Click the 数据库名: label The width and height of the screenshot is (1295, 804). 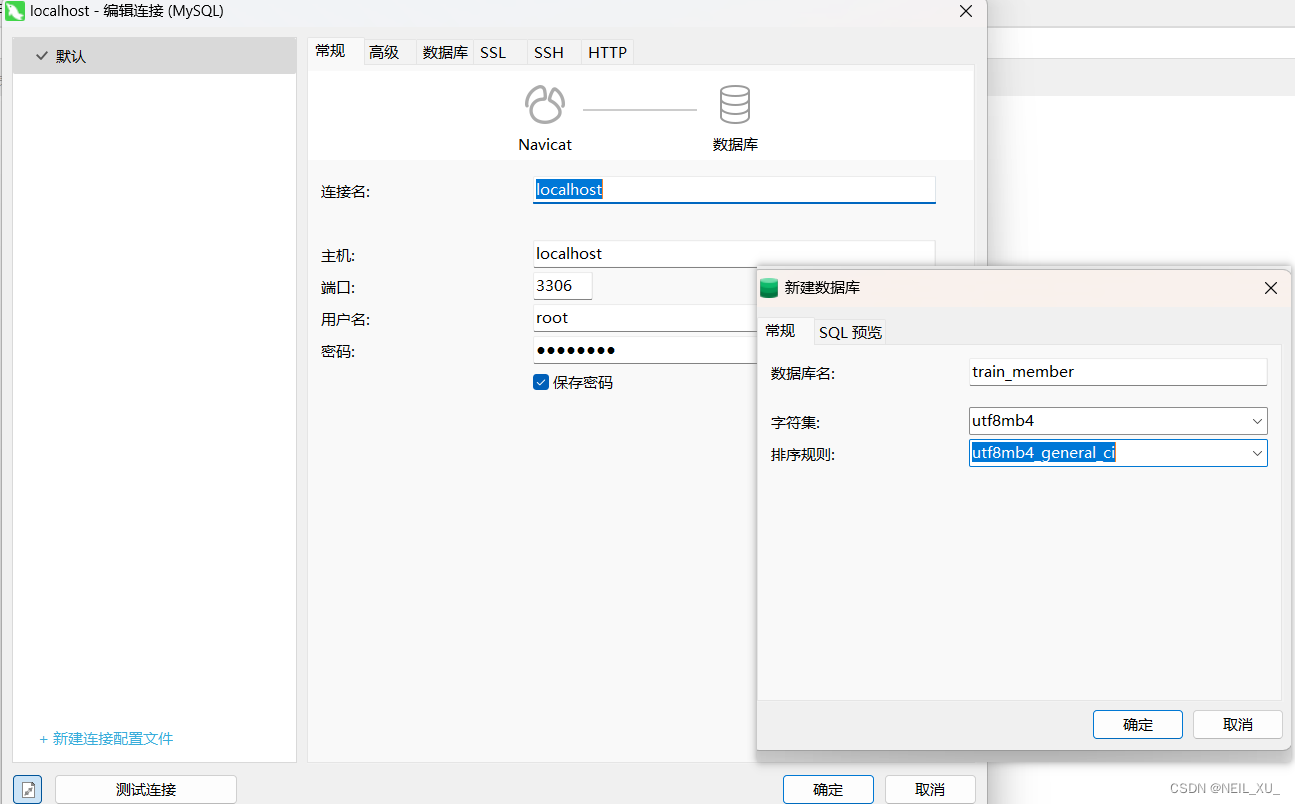pos(802,373)
